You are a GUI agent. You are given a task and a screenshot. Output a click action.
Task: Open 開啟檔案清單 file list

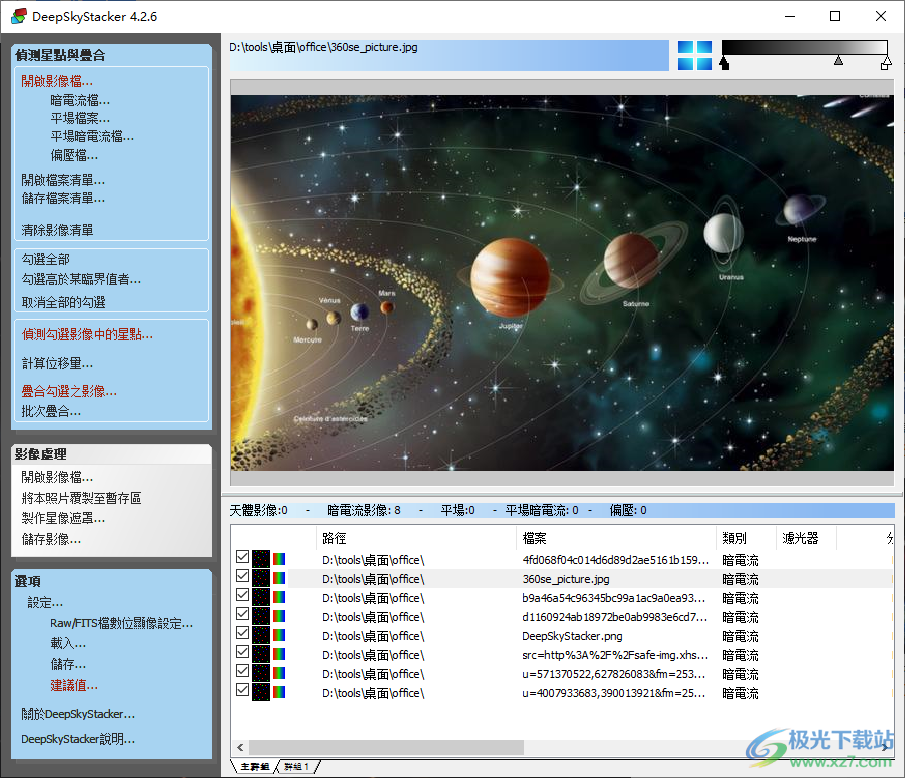(63, 180)
